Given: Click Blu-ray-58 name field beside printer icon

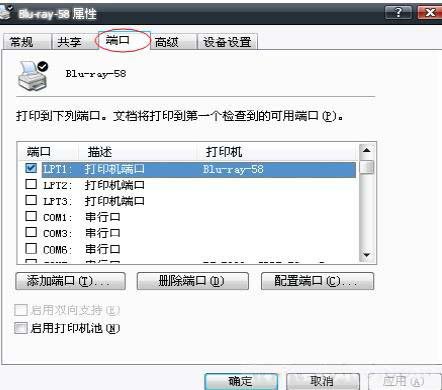Looking at the screenshot, I should click(x=96, y=74).
